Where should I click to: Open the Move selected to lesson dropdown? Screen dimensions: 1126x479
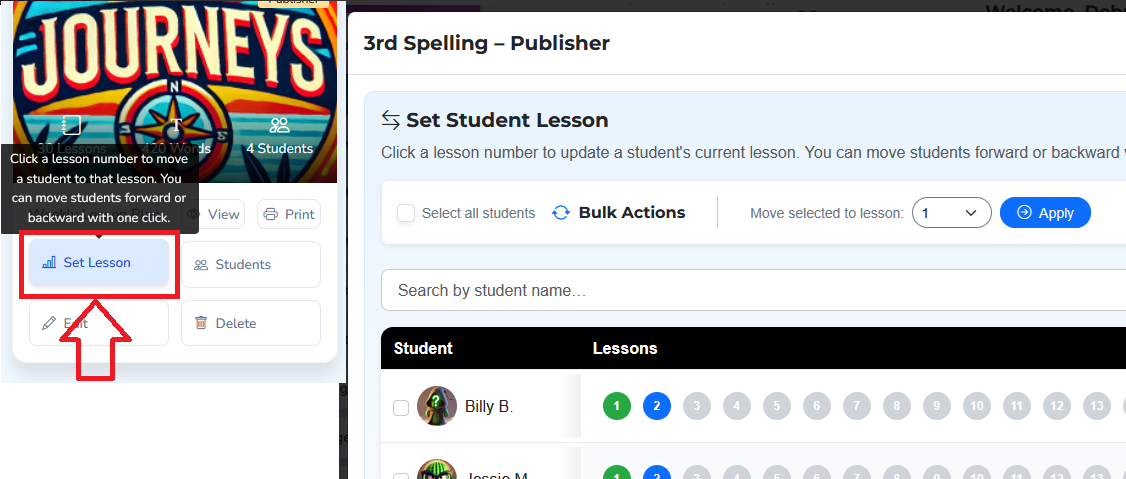(x=951, y=213)
